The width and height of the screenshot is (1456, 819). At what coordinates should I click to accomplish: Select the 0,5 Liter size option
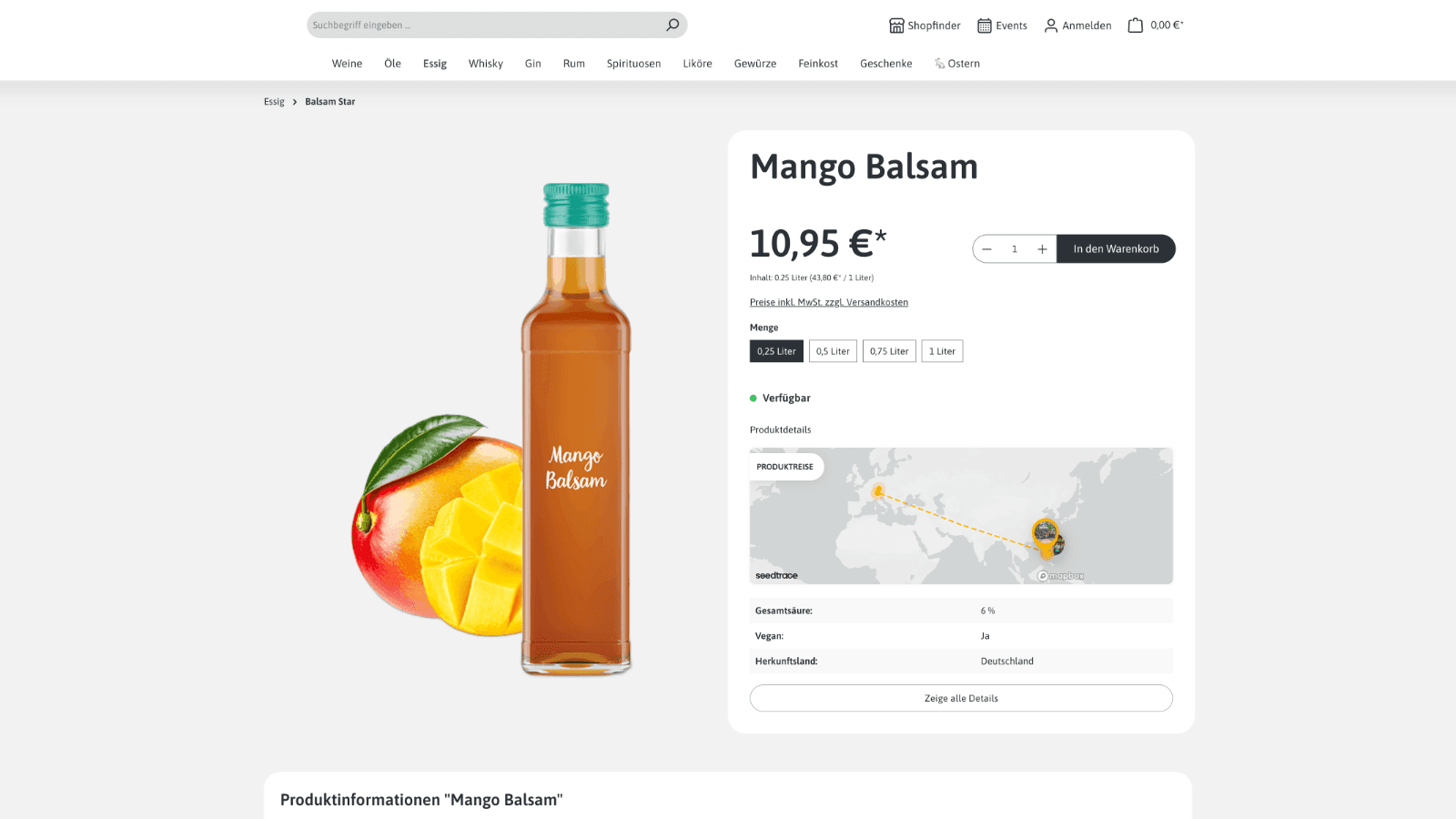pos(832,350)
